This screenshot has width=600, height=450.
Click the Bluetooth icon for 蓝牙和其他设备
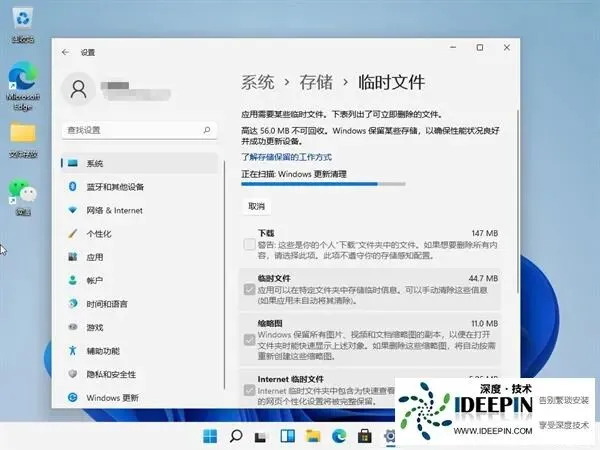pyautogui.click(x=73, y=186)
